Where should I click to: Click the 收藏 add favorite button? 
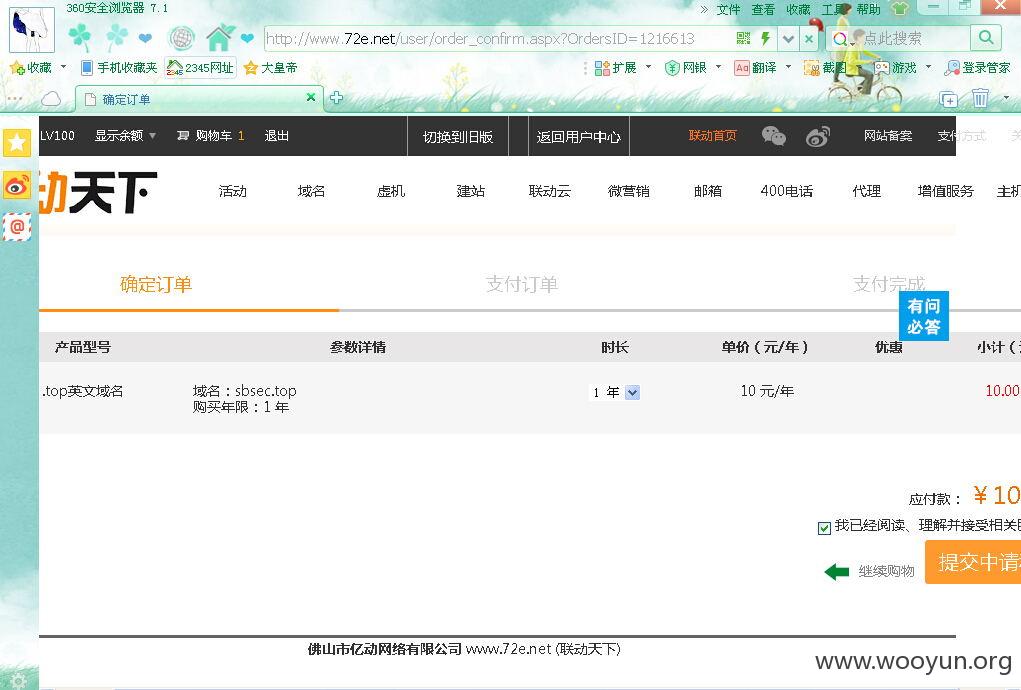(x=31, y=68)
